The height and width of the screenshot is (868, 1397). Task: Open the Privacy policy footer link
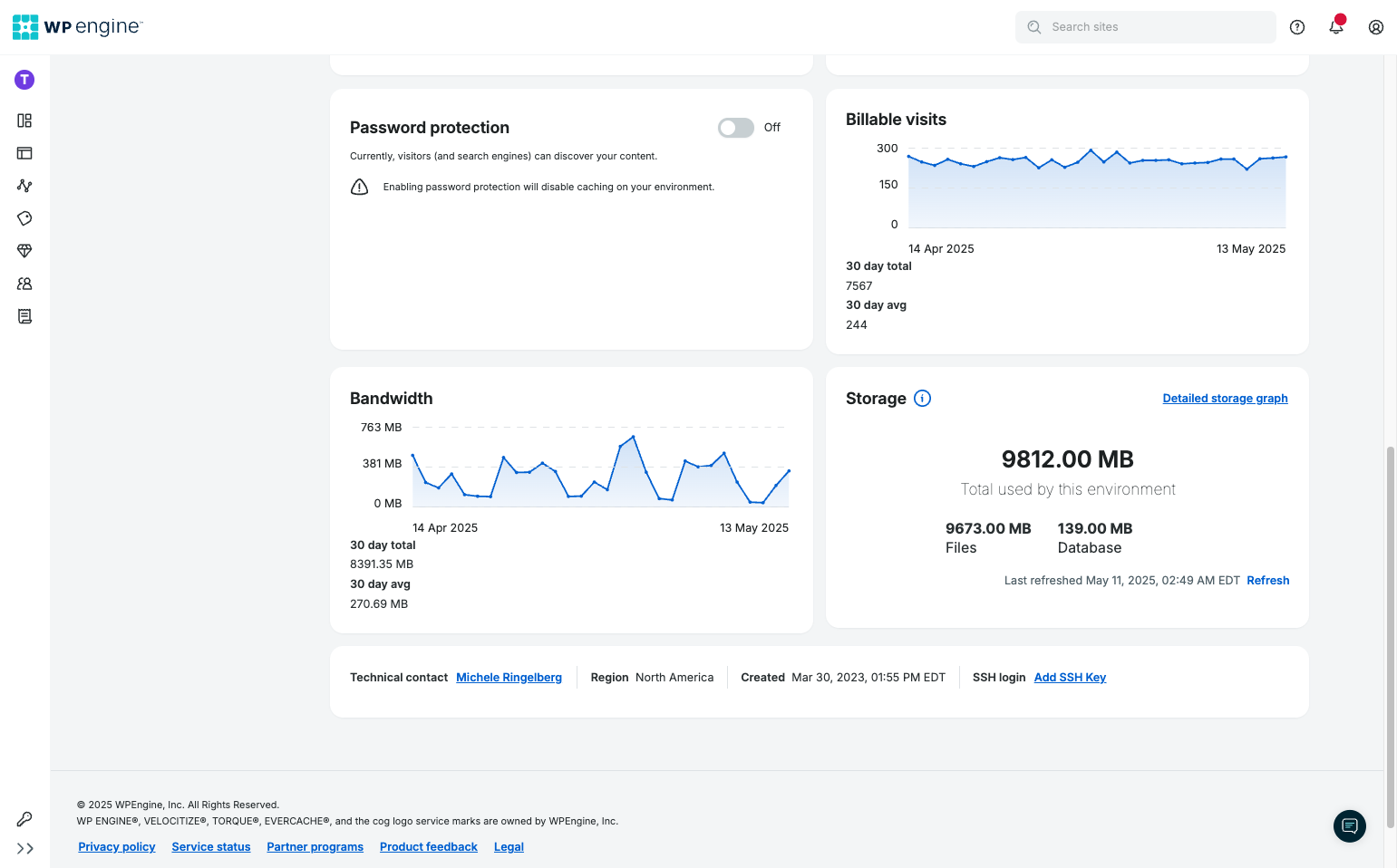point(117,847)
